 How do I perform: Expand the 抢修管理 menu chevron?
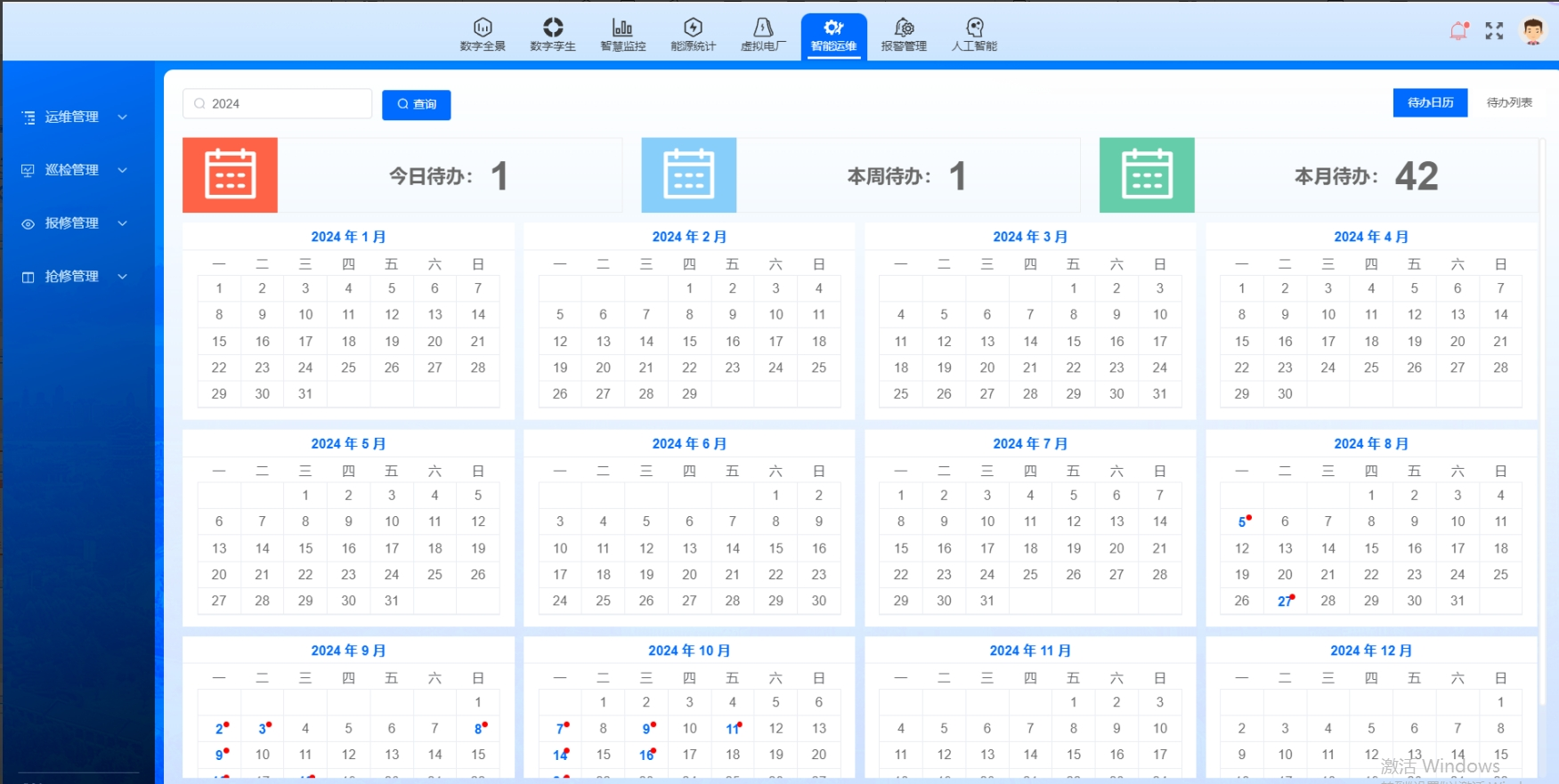coord(123,277)
